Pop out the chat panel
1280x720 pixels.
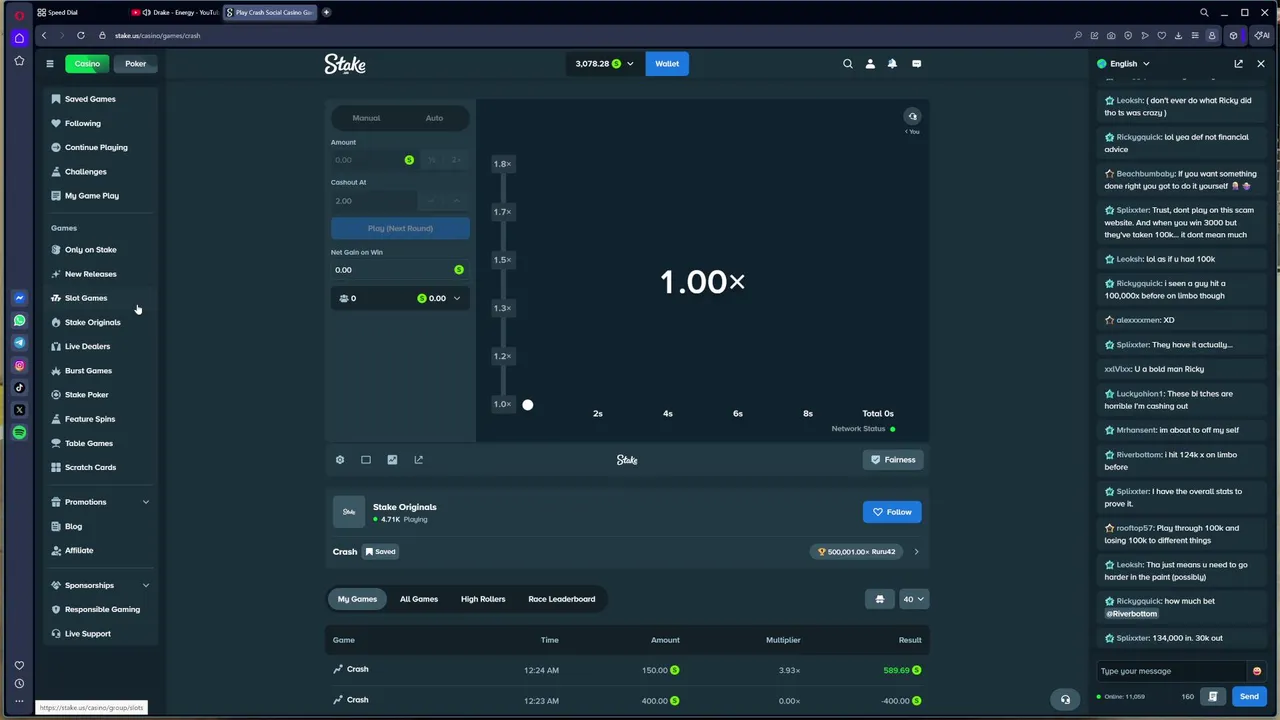[1238, 63]
